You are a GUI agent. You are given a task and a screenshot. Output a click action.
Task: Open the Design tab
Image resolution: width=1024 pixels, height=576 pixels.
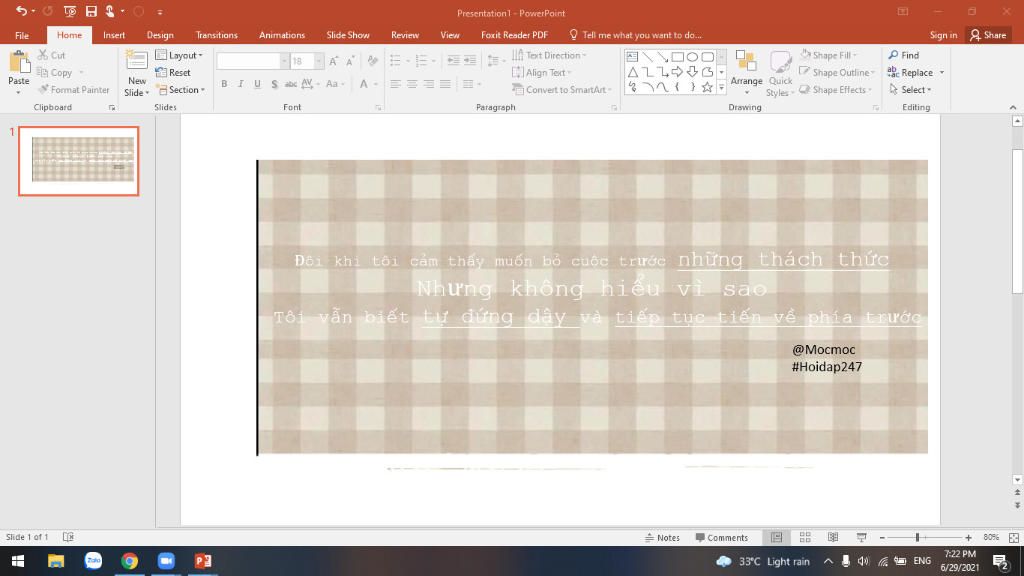[x=160, y=35]
